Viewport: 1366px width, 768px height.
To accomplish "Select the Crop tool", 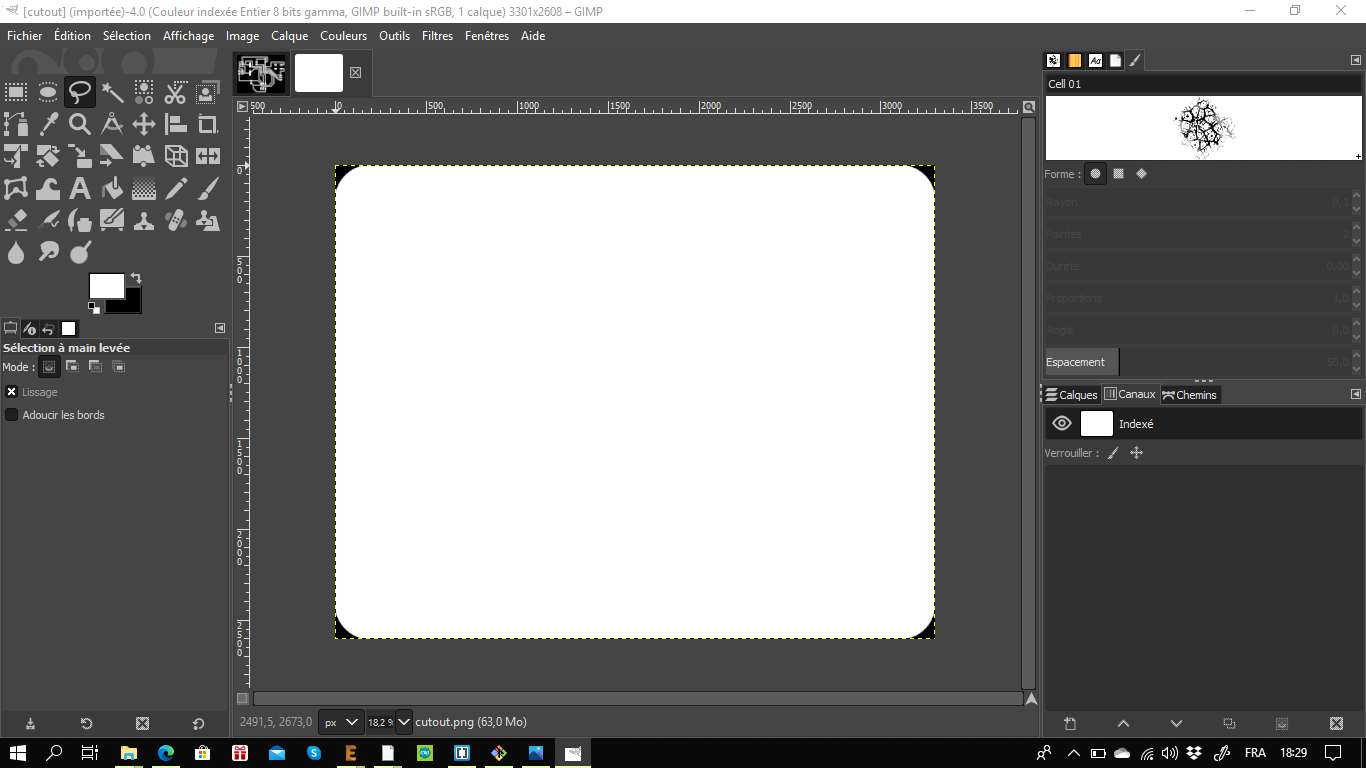I will coord(208,125).
